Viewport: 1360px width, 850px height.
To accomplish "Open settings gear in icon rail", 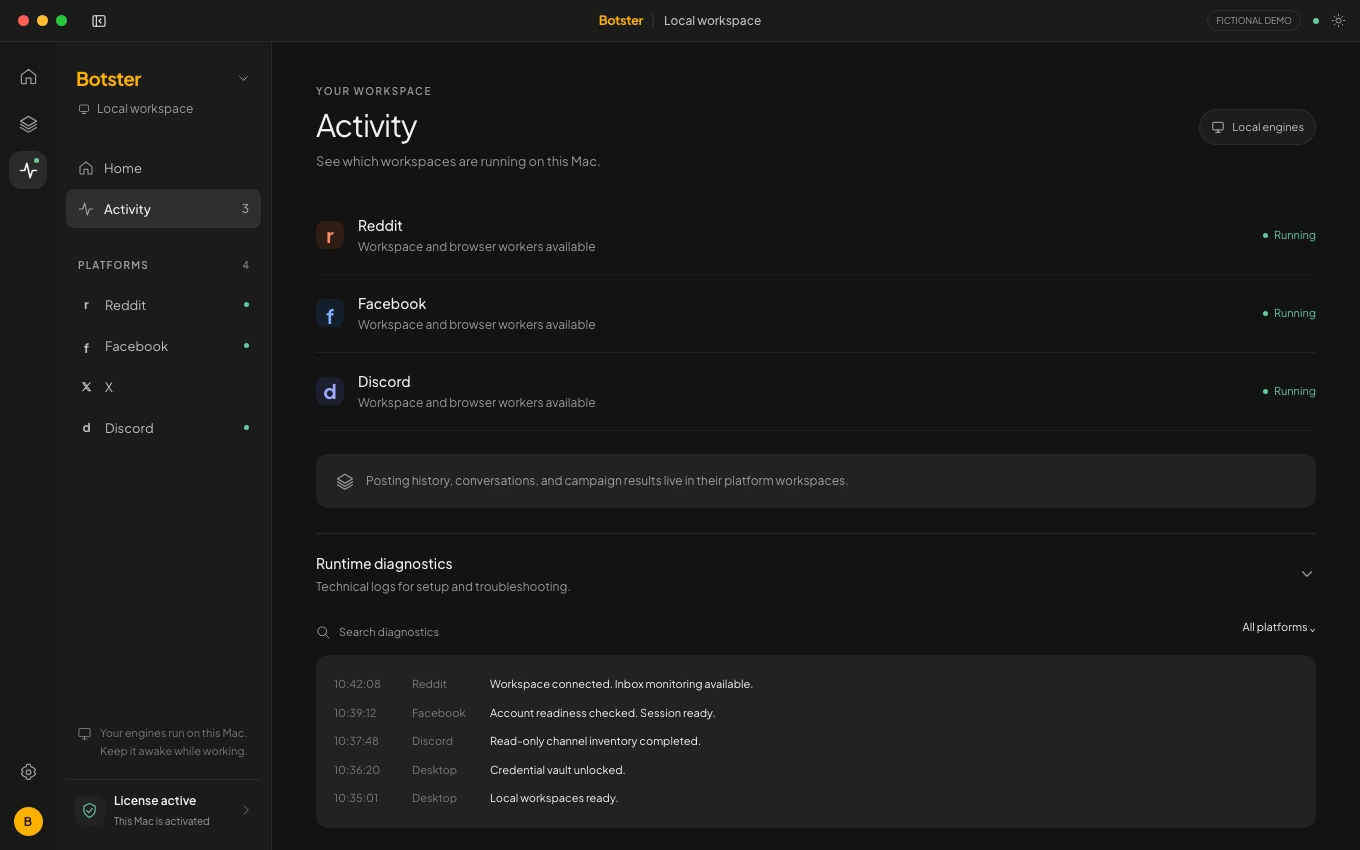I will point(28,772).
